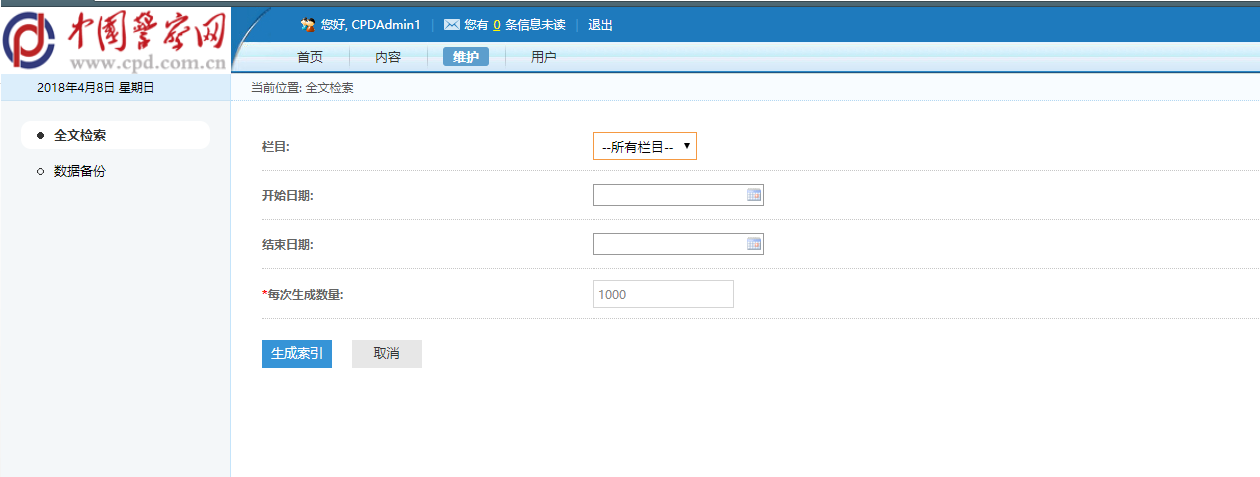The image size is (1260, 477).
Task: Click the 取消 button
Action: [387, 354]
